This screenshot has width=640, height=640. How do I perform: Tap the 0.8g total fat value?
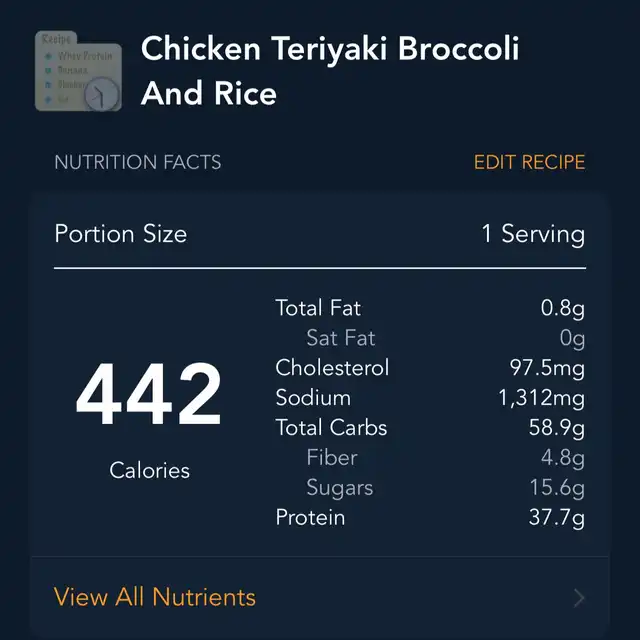(x=562, y=308)
